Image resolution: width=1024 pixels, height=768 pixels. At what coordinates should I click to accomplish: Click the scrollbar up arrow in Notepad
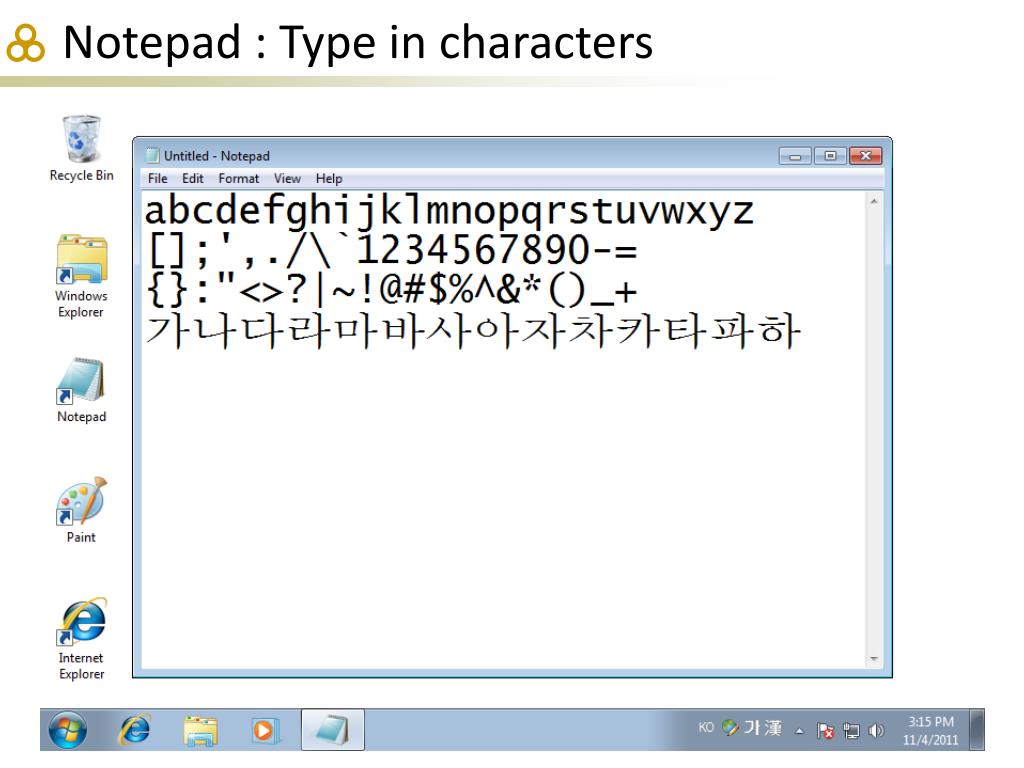pyautogui.click(x=874, y=202)
